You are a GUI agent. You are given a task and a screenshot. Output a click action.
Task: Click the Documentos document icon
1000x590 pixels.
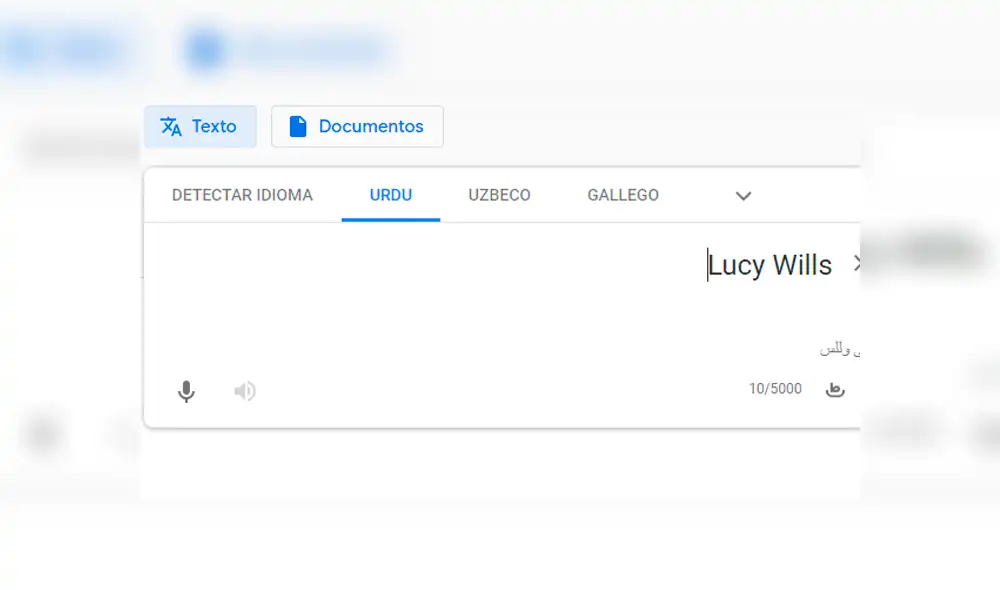[298, 126]
